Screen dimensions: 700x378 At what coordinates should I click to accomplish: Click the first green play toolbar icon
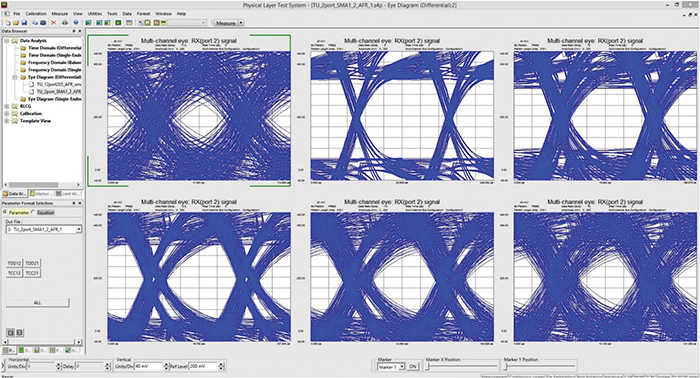(x=89, y=23)
